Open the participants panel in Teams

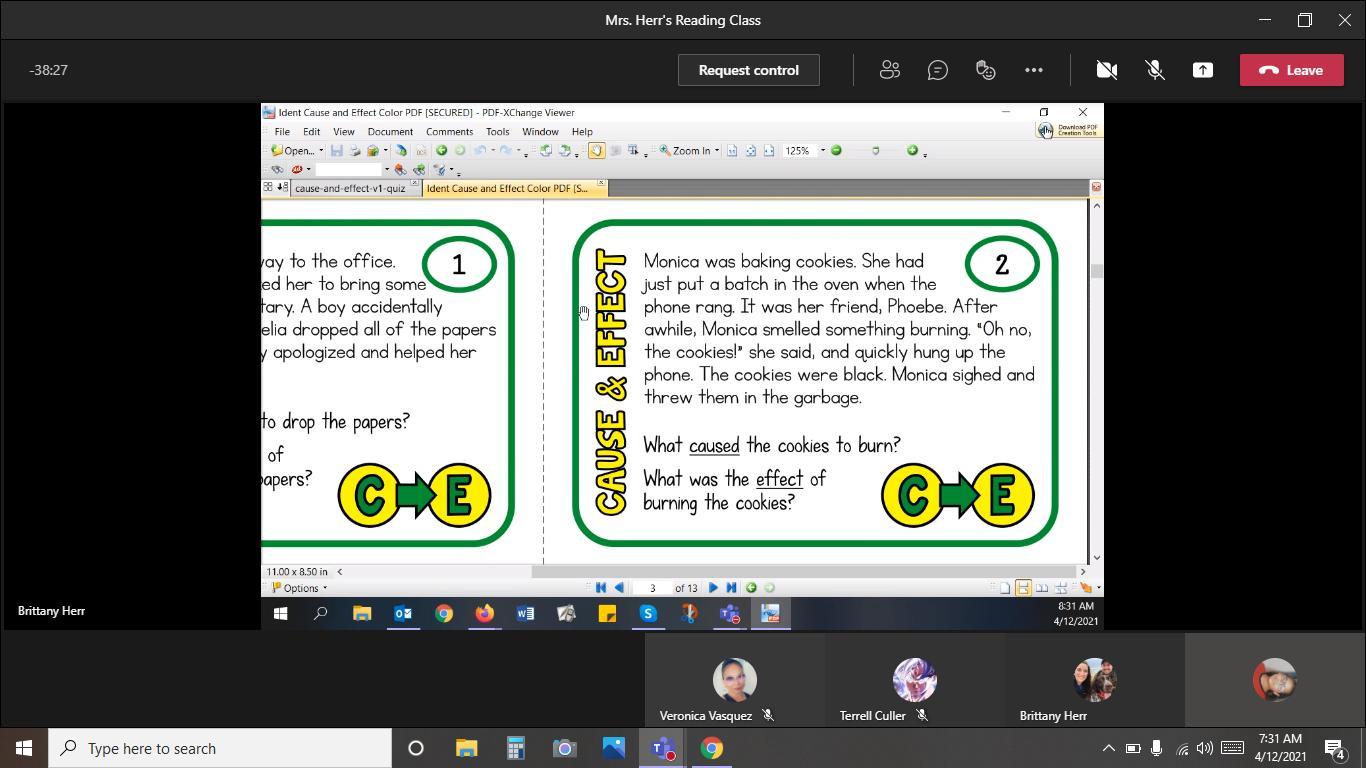(x=889, y=70)
